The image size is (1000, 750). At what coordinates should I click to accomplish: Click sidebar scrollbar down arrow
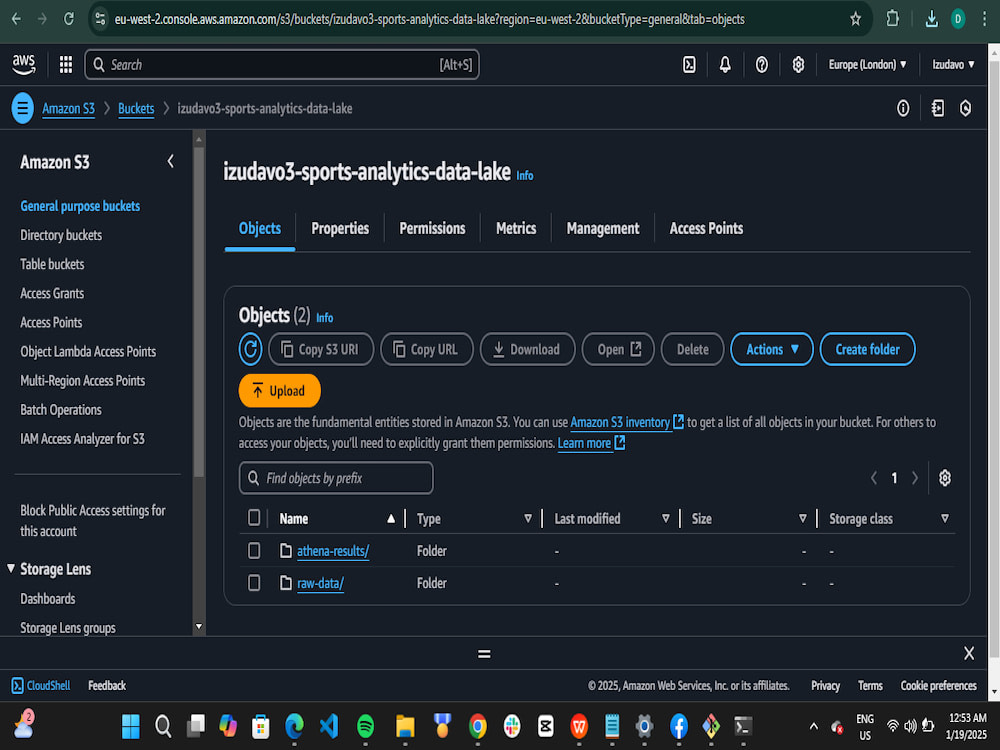199,626
